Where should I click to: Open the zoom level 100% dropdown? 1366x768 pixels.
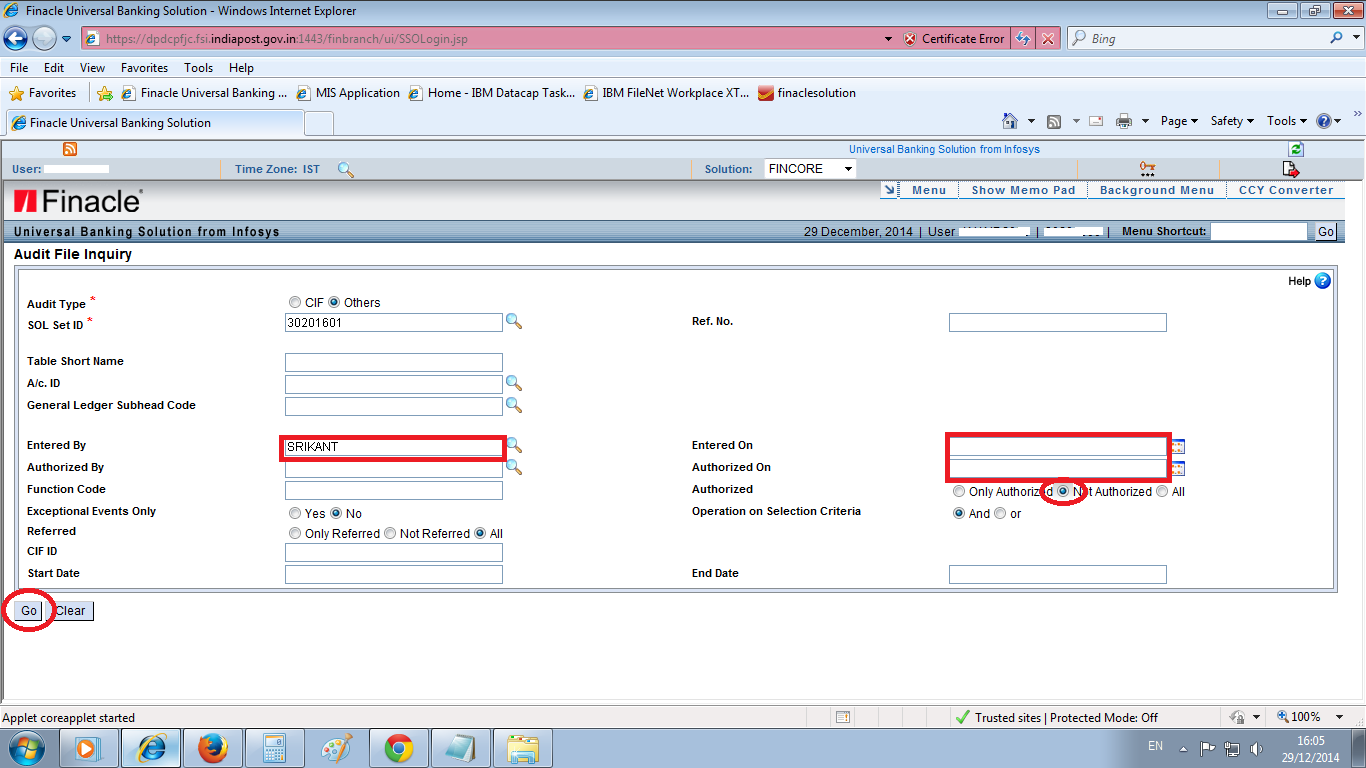tap(1341, 717)
